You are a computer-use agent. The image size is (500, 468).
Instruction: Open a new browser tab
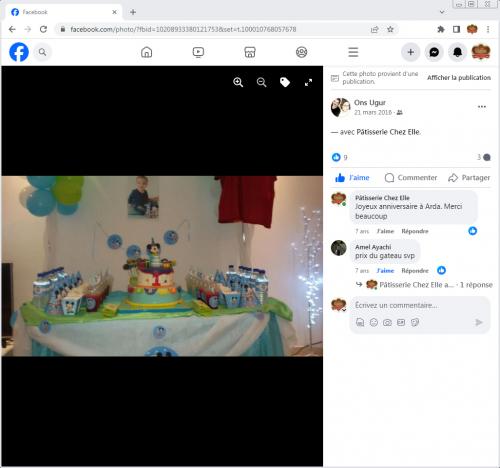click(x=133, y=12)
